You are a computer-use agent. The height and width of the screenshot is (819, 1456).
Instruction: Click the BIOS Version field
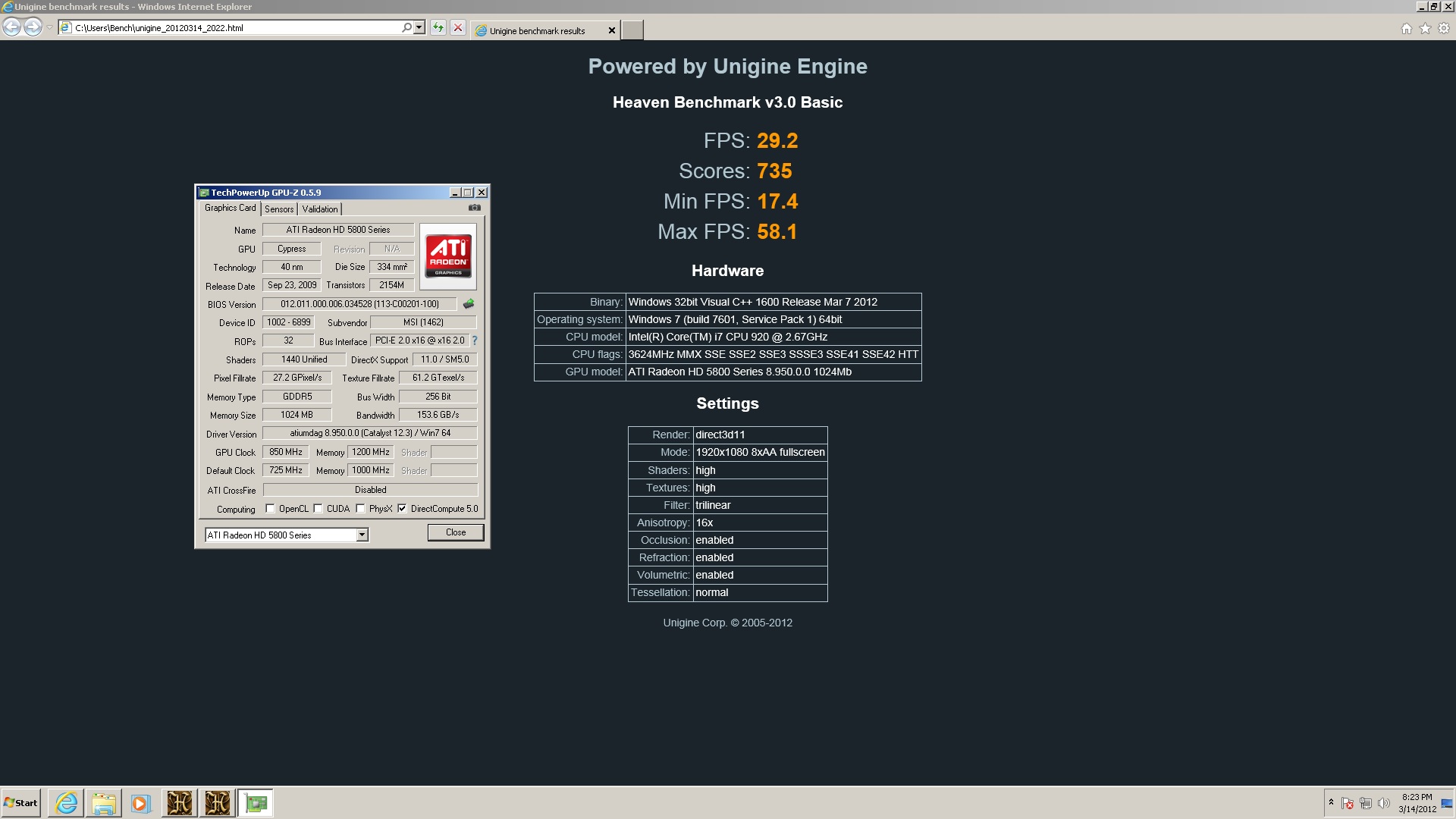click(359, 304)
